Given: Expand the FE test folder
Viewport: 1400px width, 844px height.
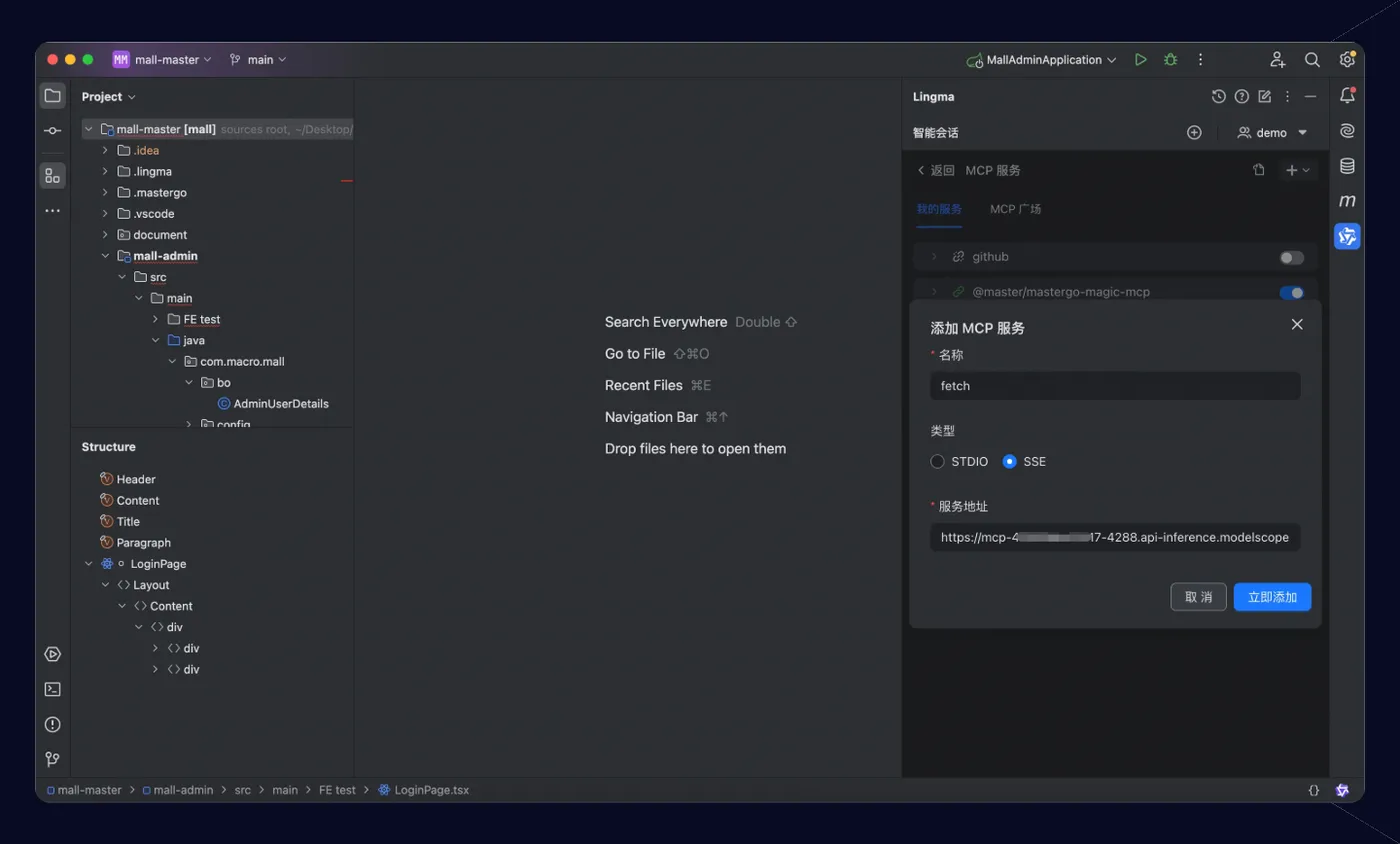Looking at the screenshot, I should pos(156,319).
